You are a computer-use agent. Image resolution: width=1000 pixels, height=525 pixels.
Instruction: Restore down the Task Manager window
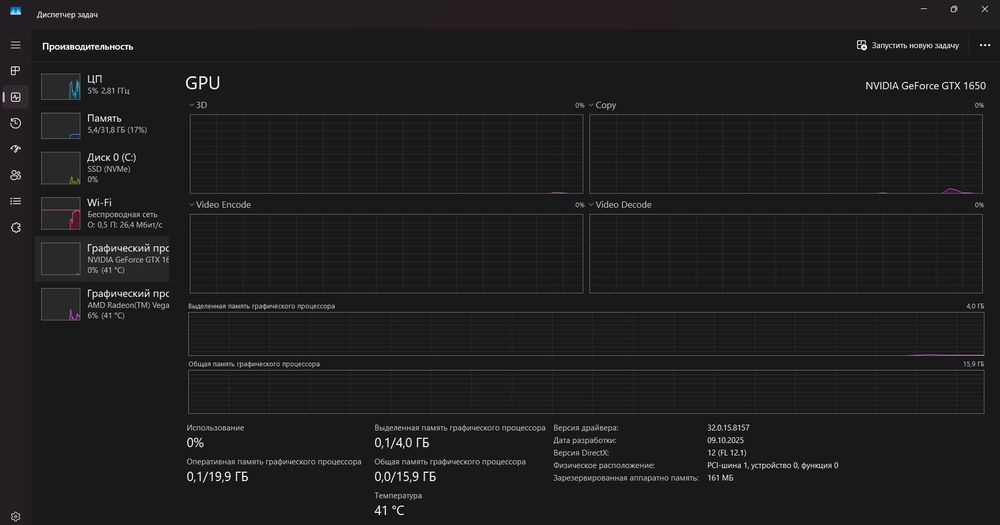(953, 9)
